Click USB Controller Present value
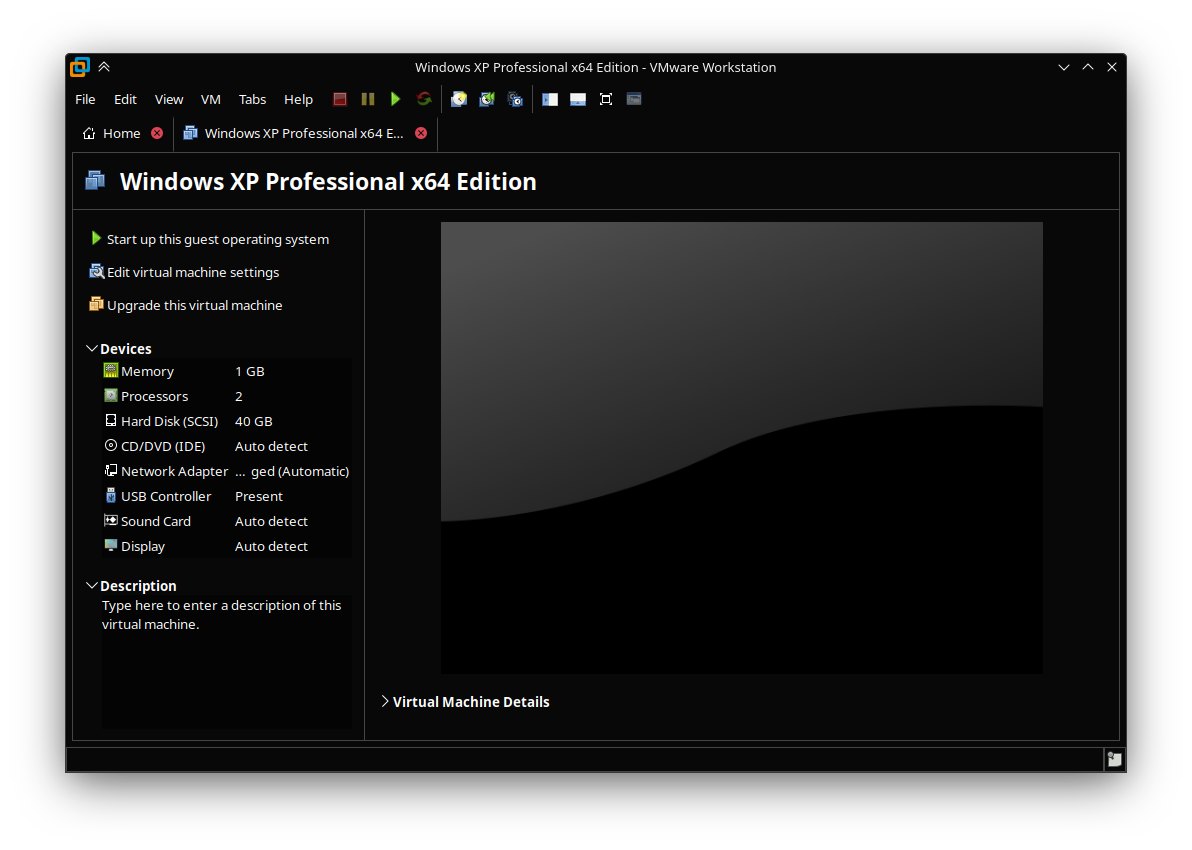 258,496
